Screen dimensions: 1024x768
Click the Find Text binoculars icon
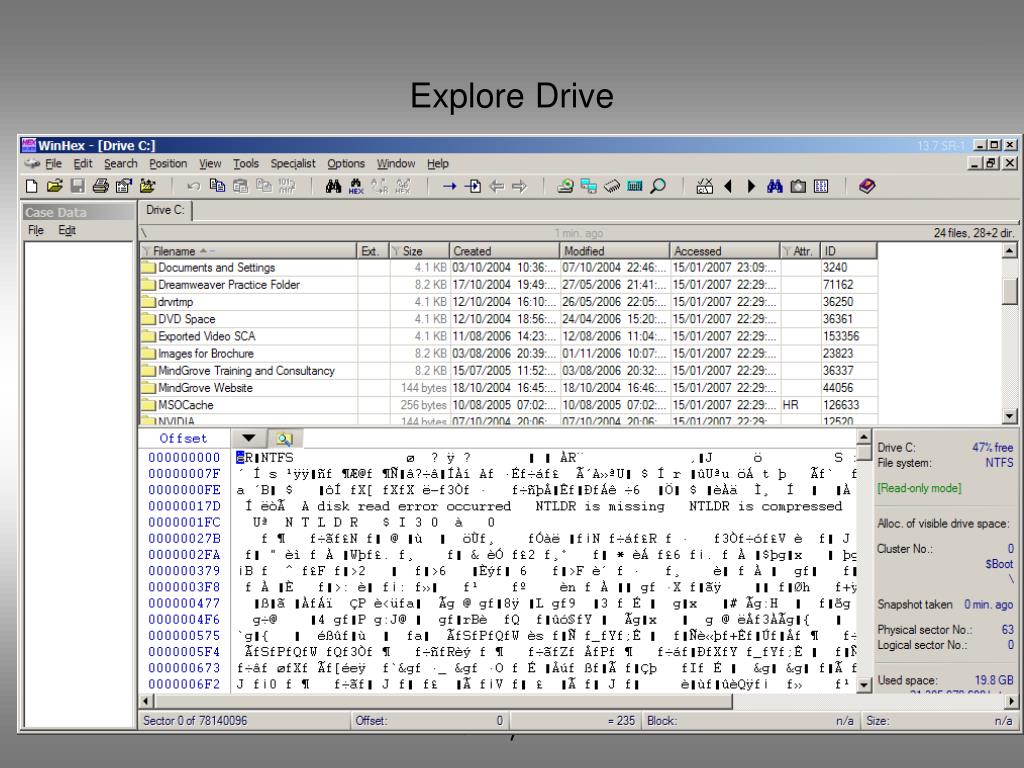[x=333, y=187]
